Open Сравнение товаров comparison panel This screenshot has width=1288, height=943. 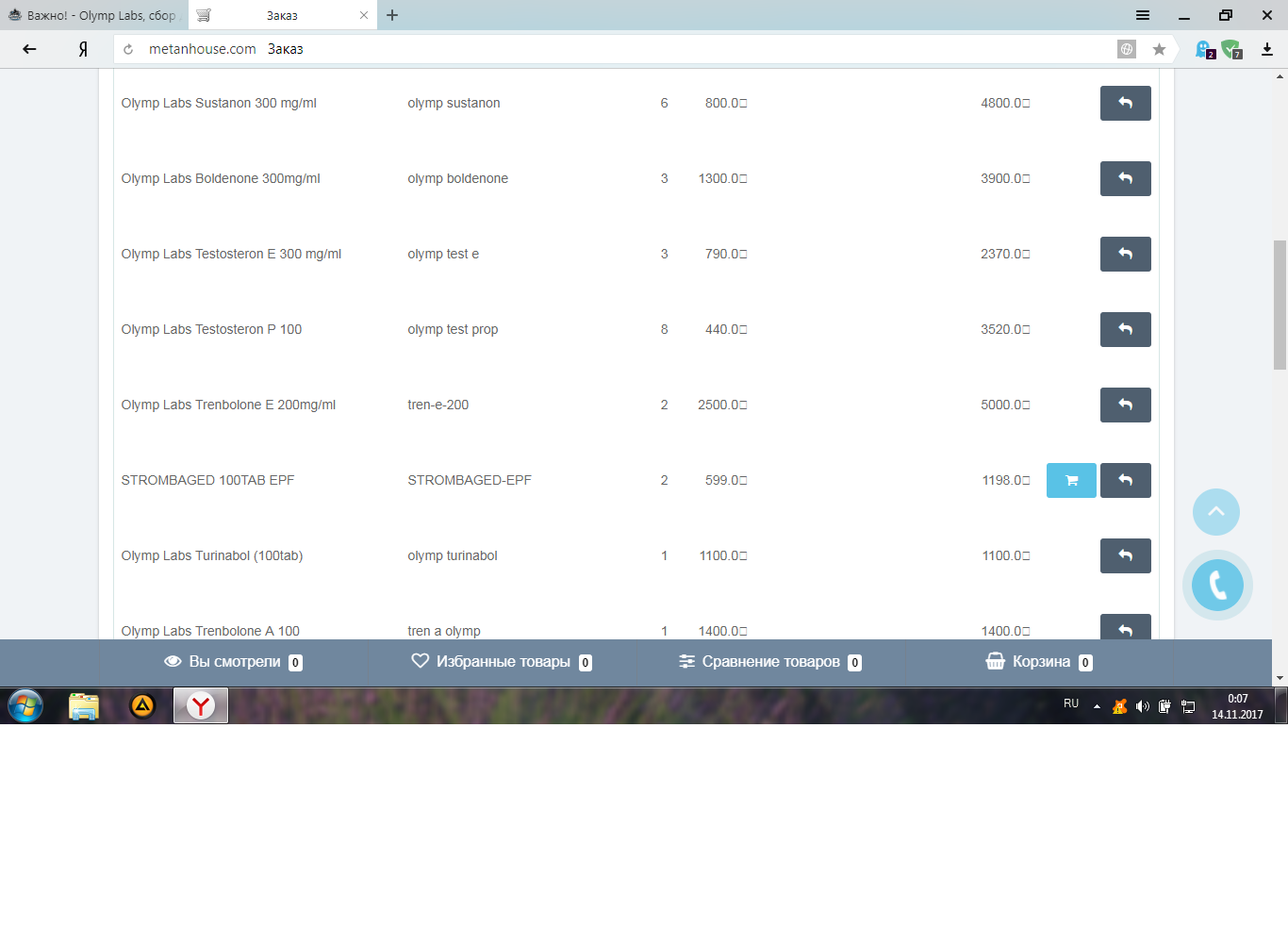point(770,662)
